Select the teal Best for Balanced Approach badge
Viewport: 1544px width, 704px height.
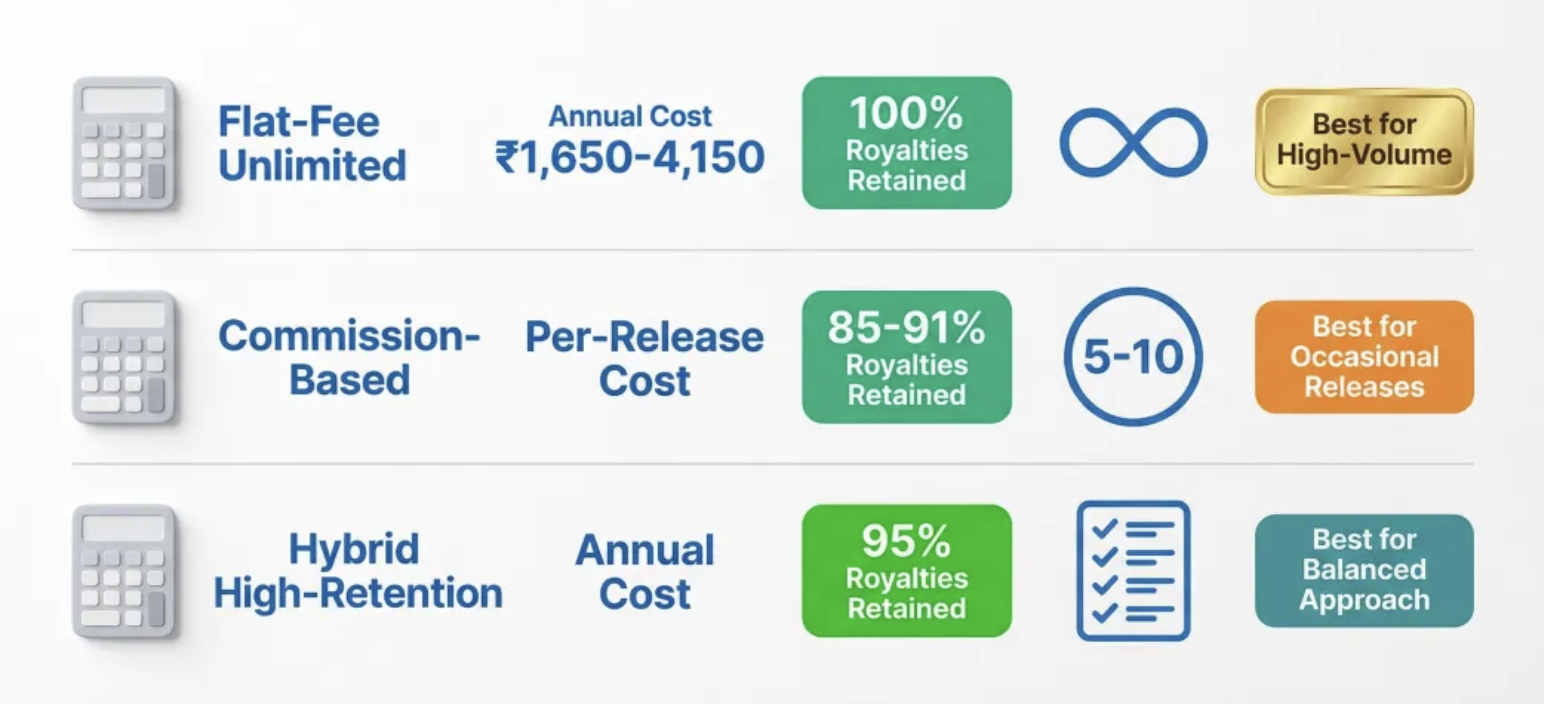[x=1364, y=571]
